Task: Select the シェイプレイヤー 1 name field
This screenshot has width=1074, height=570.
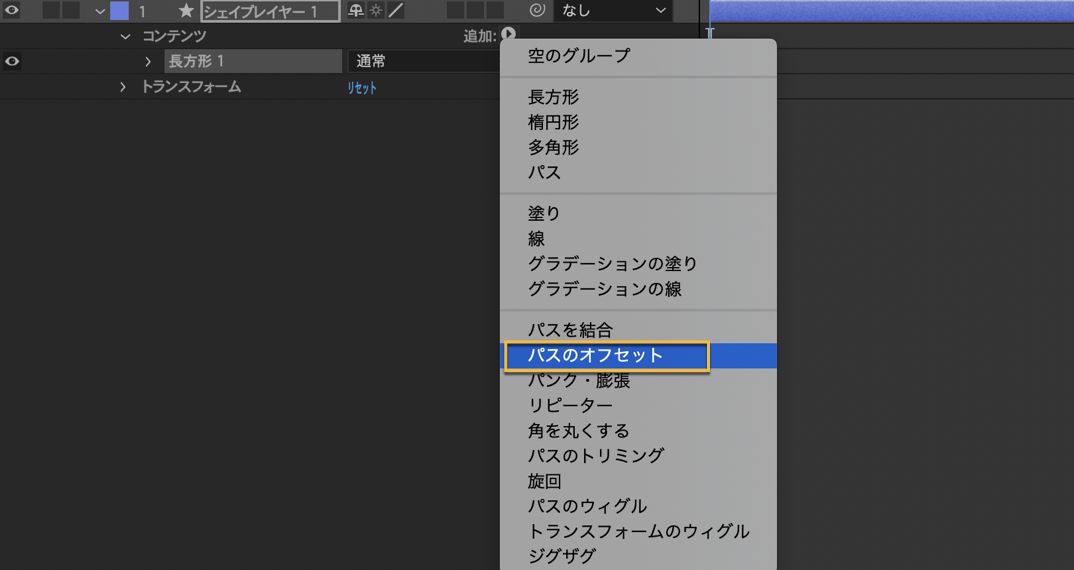Action: tap(270, 11)
